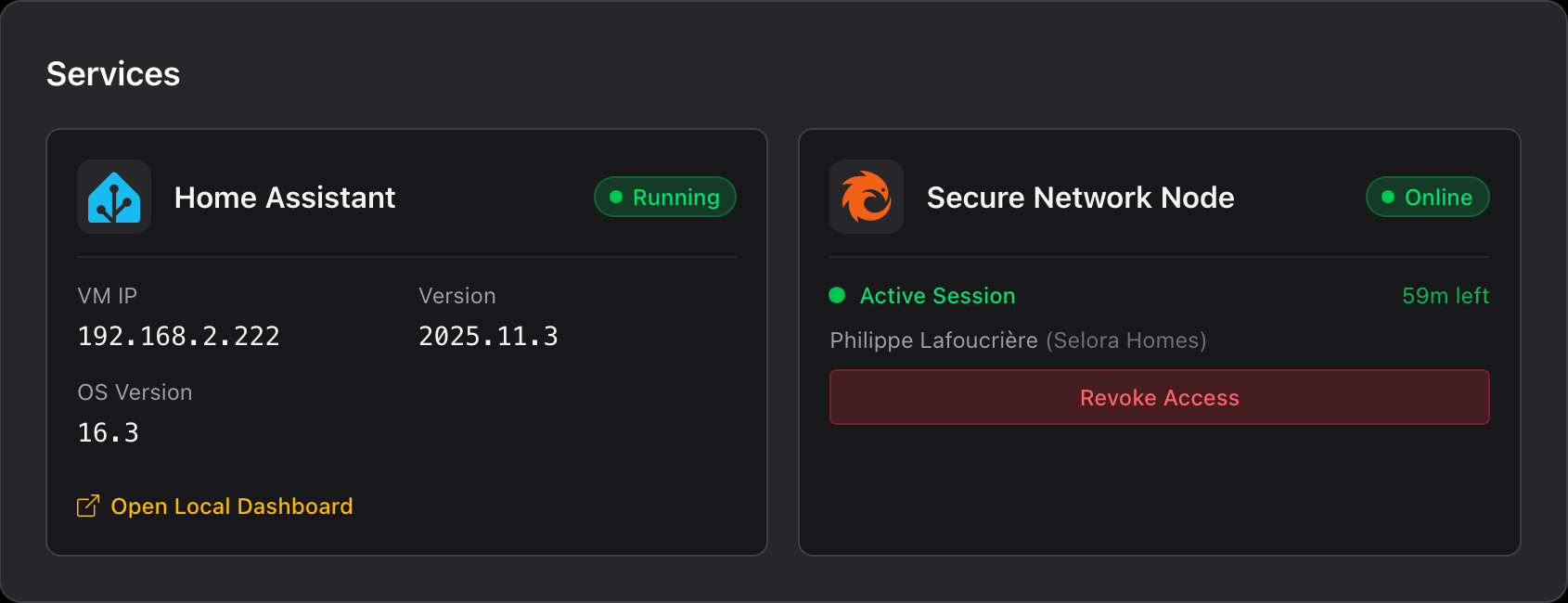Click the Secure Network Node title
1568x603 pixels.
pyautogui.click(x=1081, y=198)
